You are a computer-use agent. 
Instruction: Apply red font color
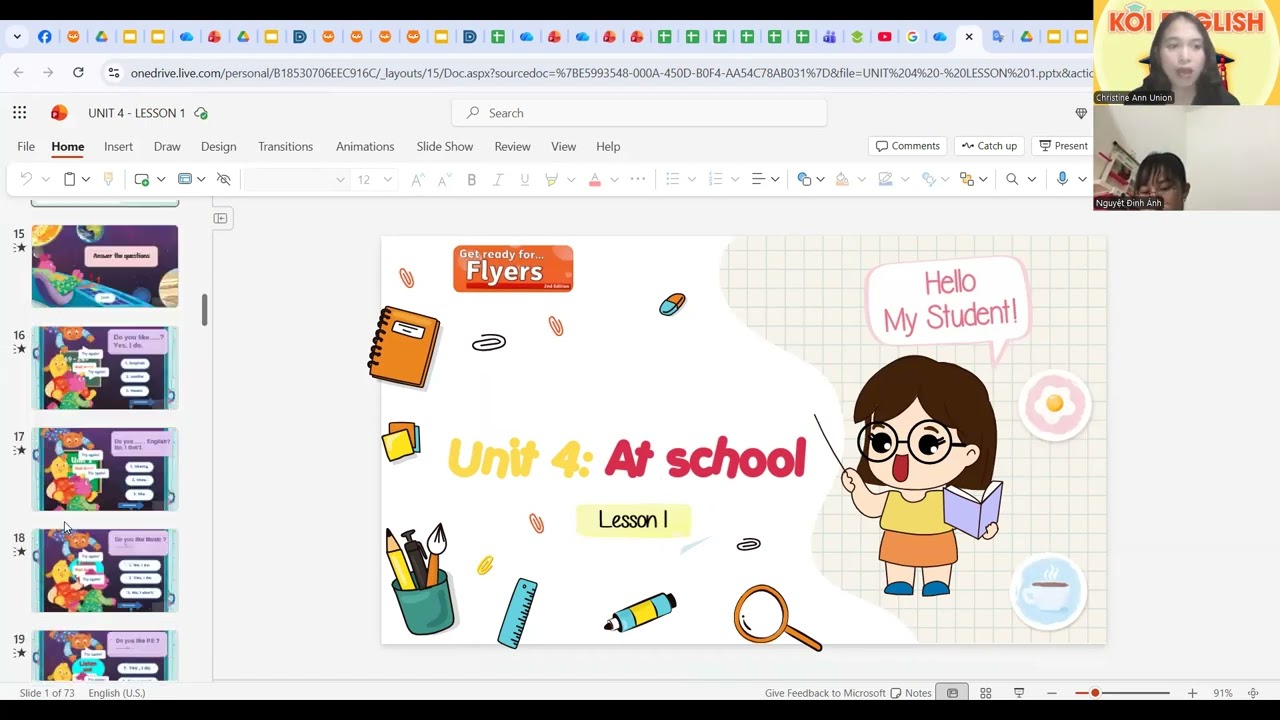595,179
